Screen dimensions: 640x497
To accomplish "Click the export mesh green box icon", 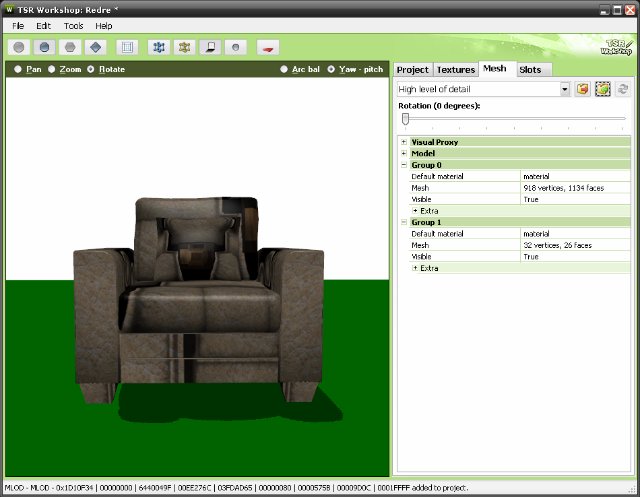I will click(603, 89).
